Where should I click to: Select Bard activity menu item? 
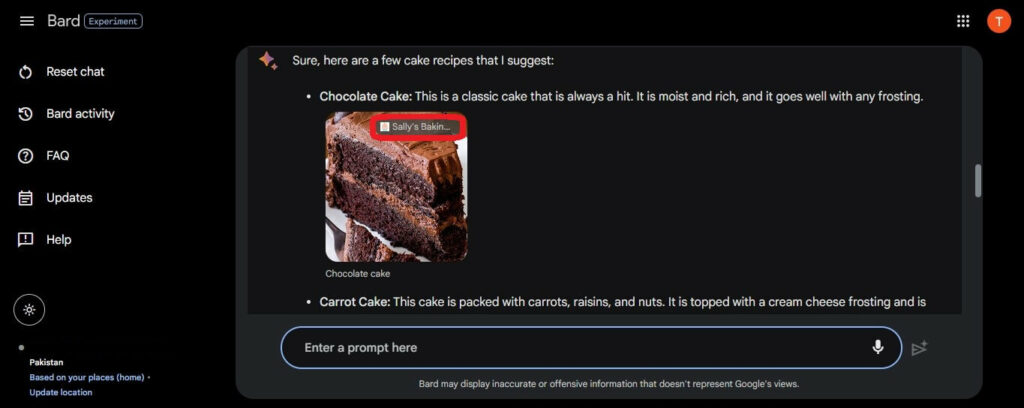point(80,114)
